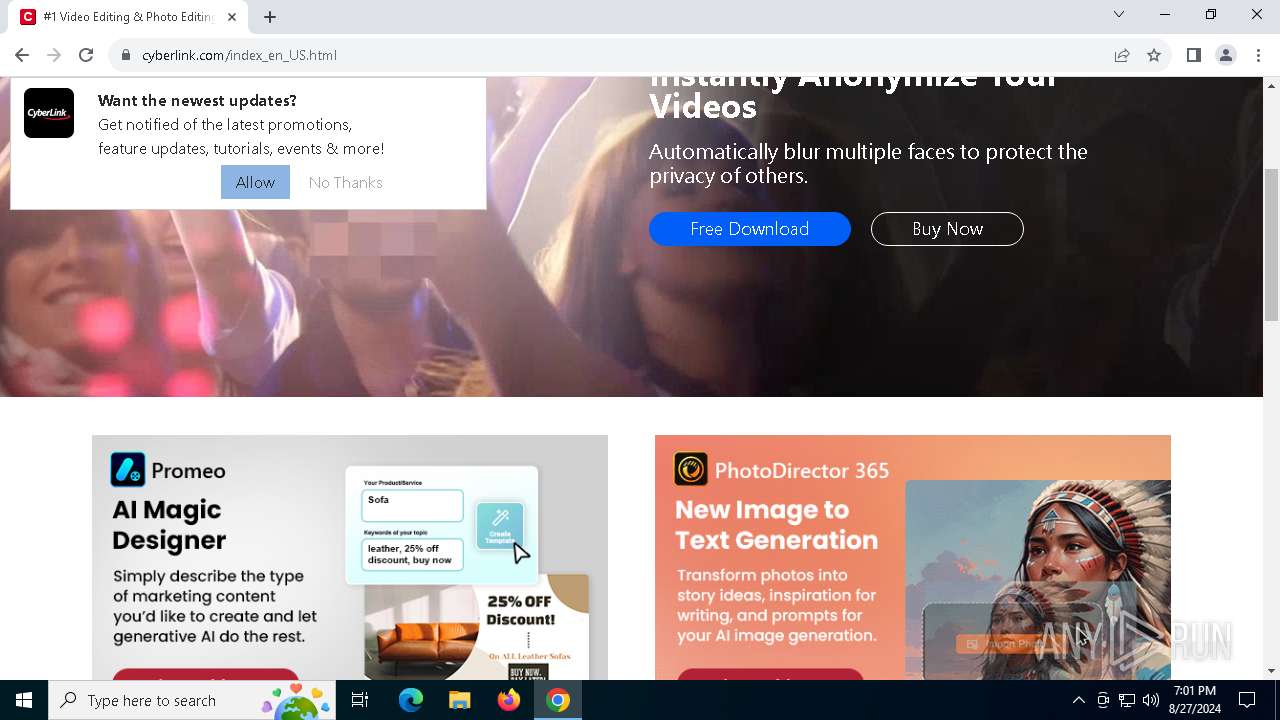
Task: Click the browser Back arrow
Action: pyautogui.click(x=22, y=55)
